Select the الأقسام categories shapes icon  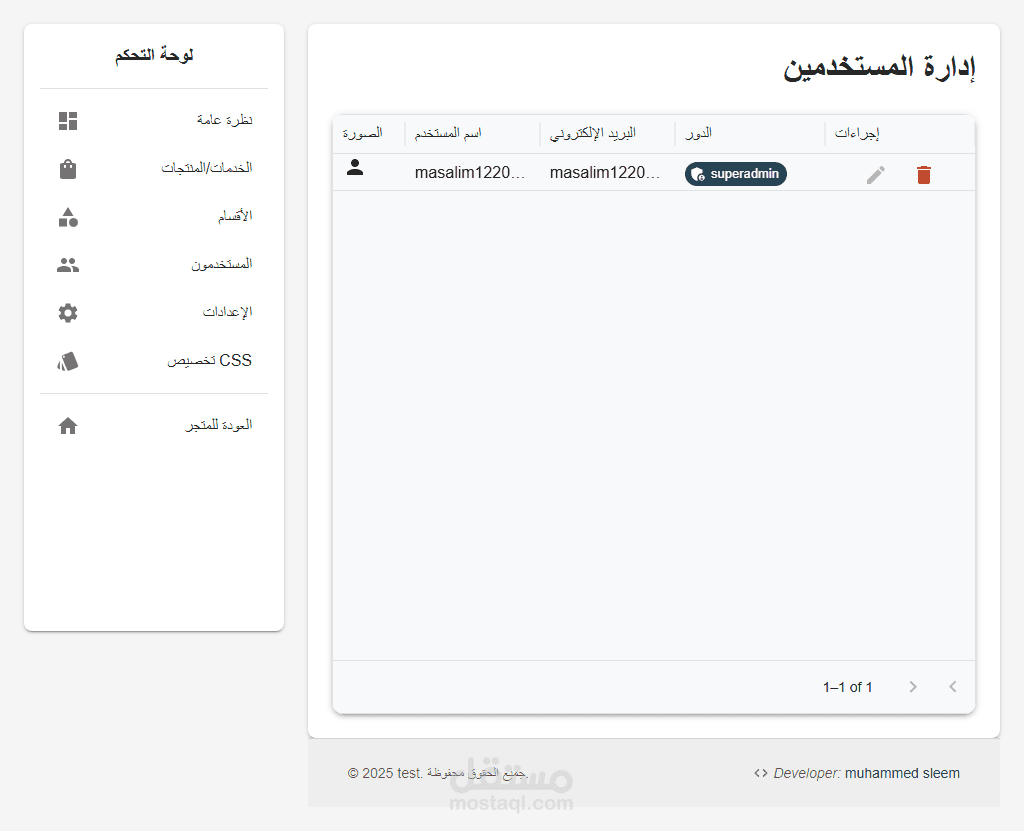pyautogui.click(x=67, y=216)
